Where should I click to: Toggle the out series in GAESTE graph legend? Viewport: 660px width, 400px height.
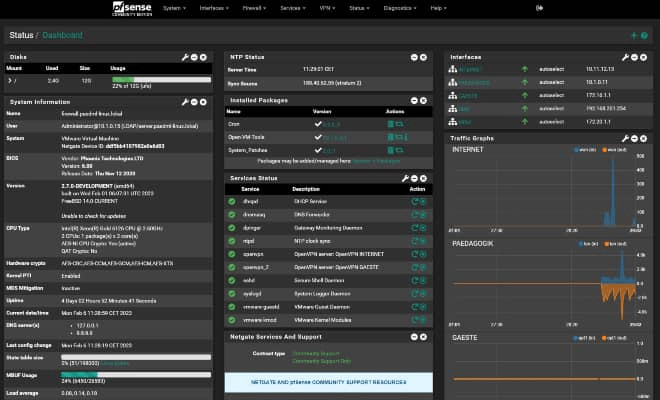tap(614, 338)
